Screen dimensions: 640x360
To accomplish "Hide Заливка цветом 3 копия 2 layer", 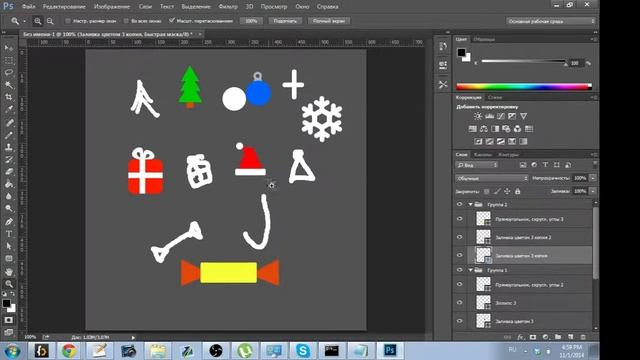I will click(460, 237).
